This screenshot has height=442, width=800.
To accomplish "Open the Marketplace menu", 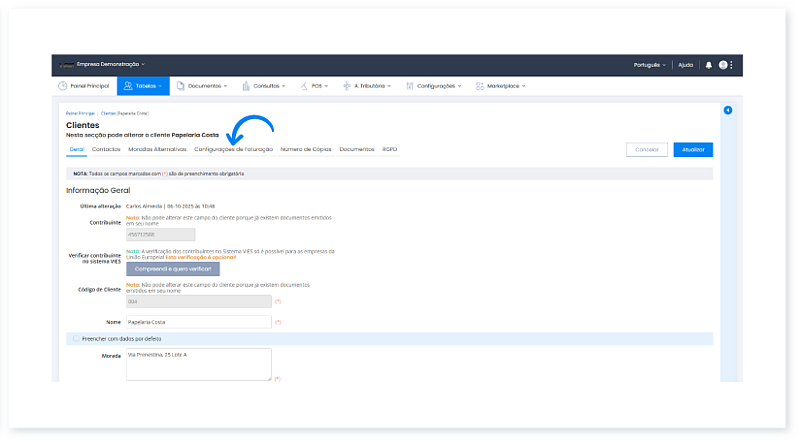I will (x=501, y=86).
